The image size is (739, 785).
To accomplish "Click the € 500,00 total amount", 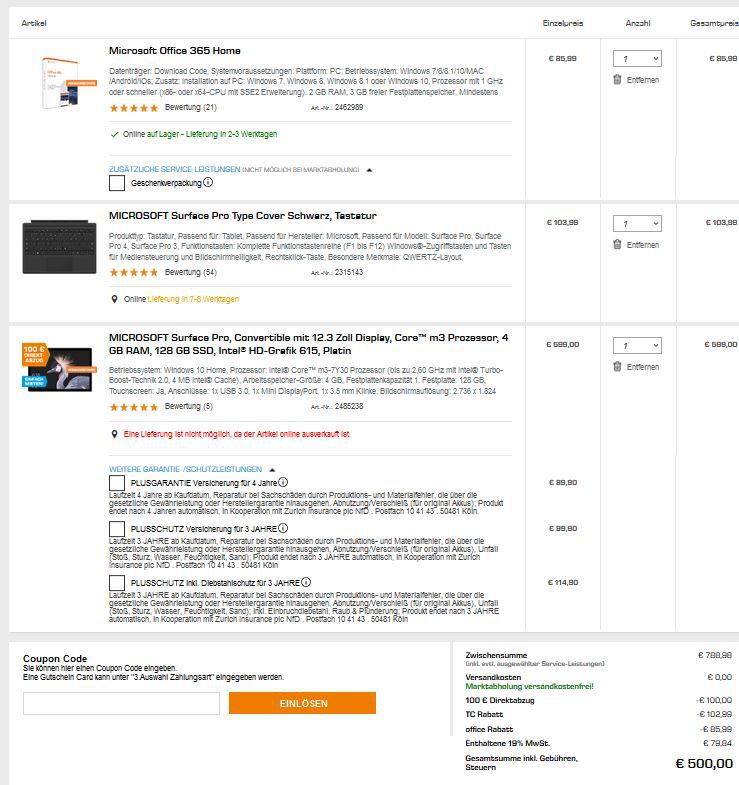I will 704,763.
